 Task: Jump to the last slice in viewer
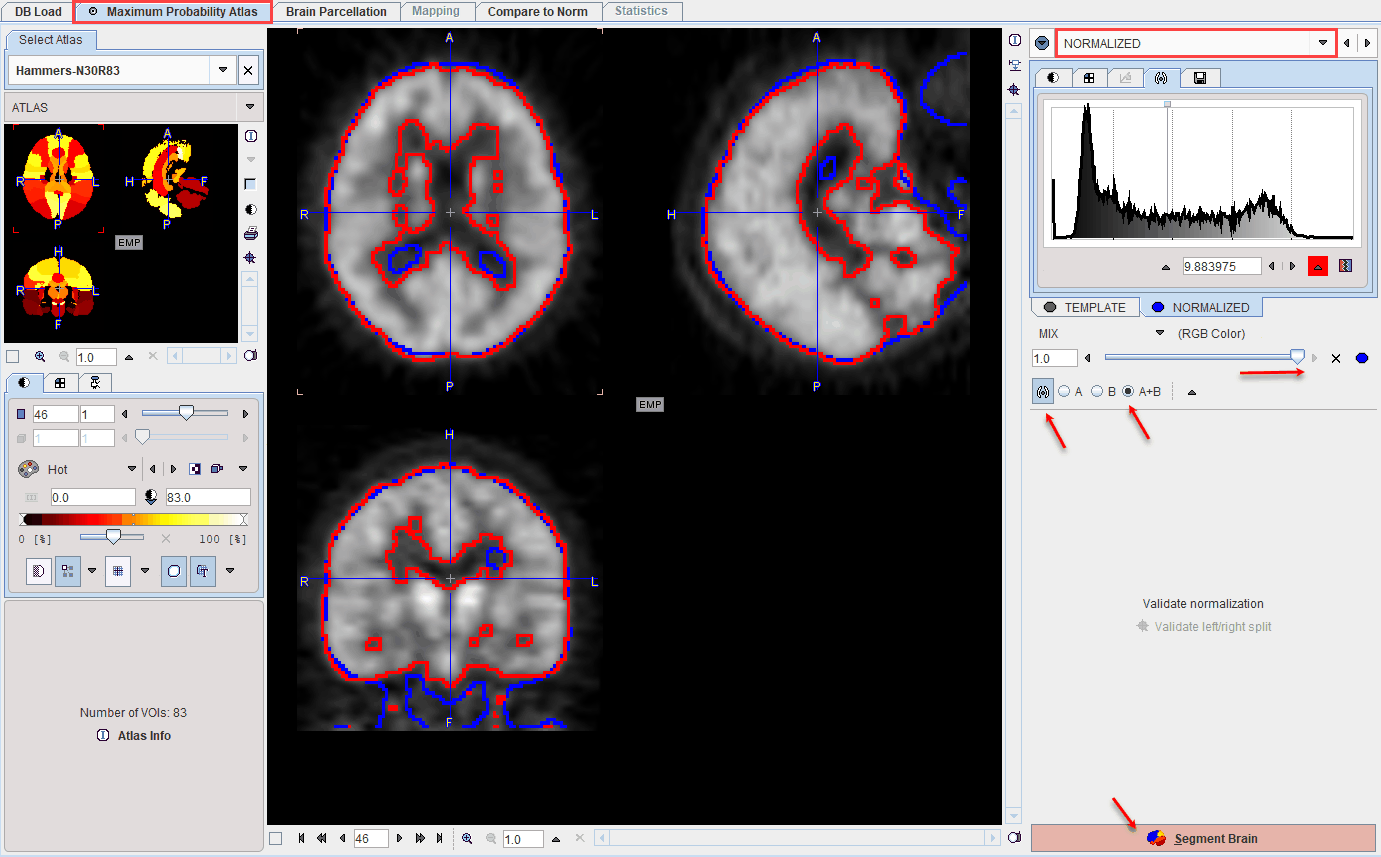439,838
